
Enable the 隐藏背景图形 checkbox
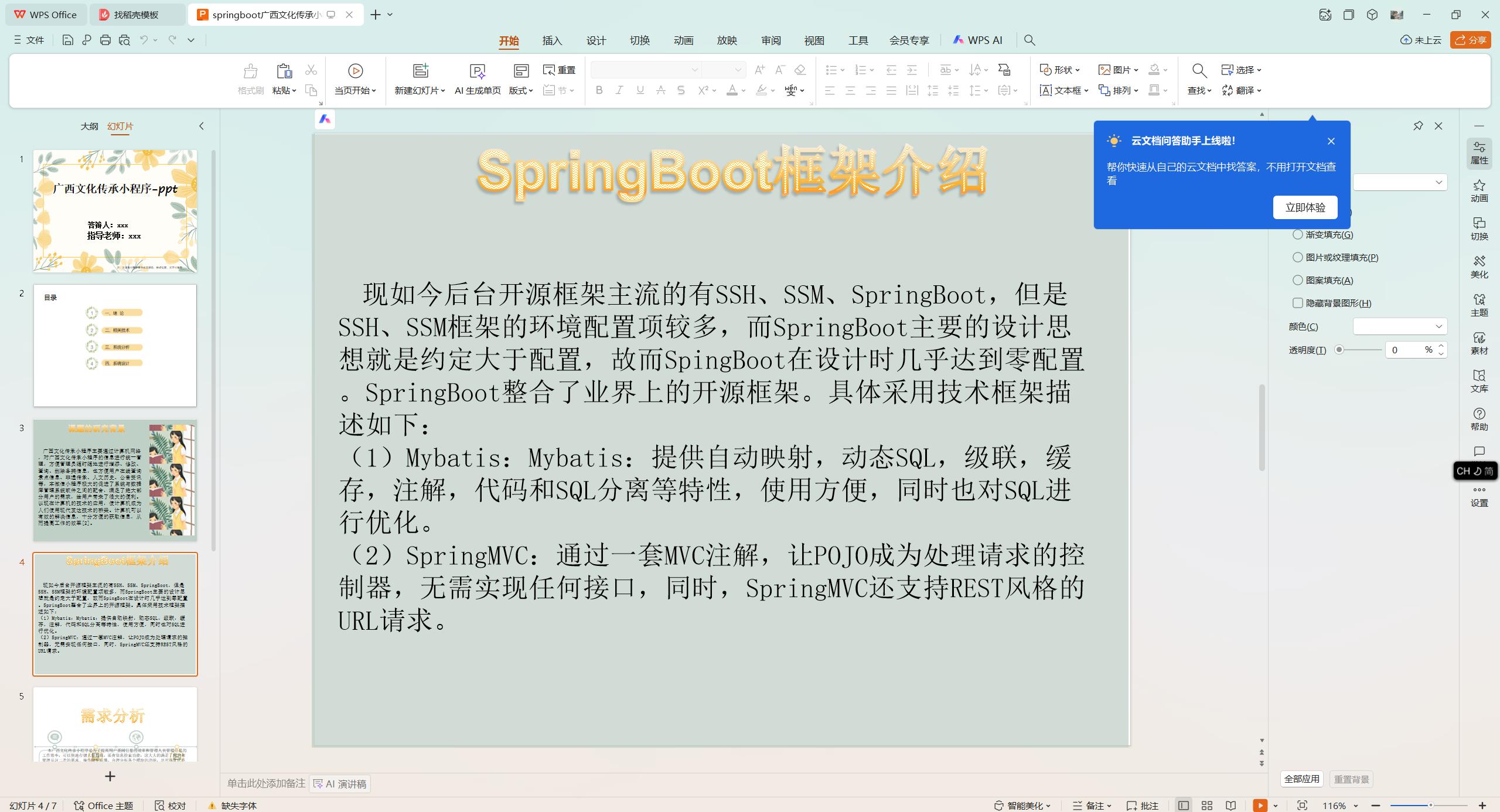pos(1298,303)
